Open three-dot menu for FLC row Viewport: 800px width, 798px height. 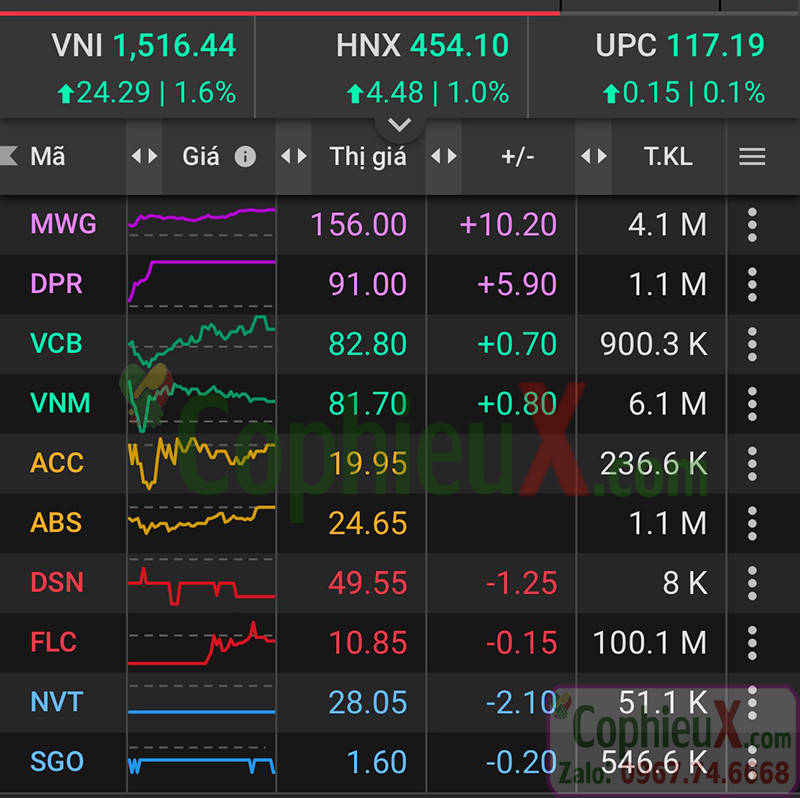[x=752, y=642]
